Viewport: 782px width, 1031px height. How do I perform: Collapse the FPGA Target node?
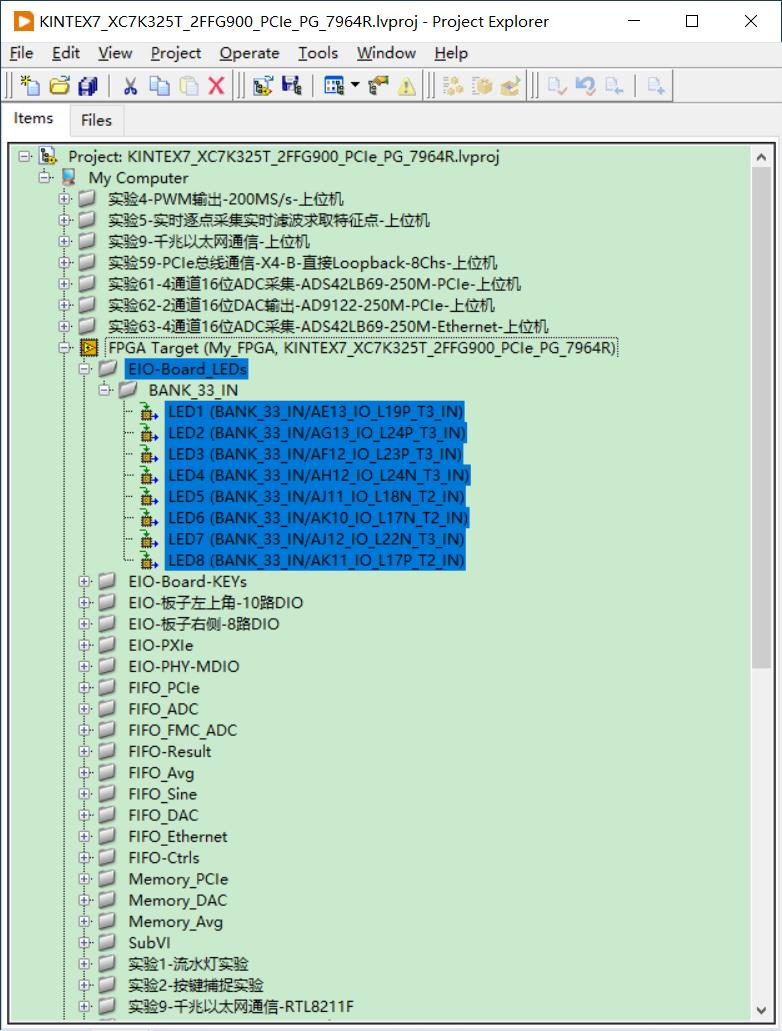(64, 348)
